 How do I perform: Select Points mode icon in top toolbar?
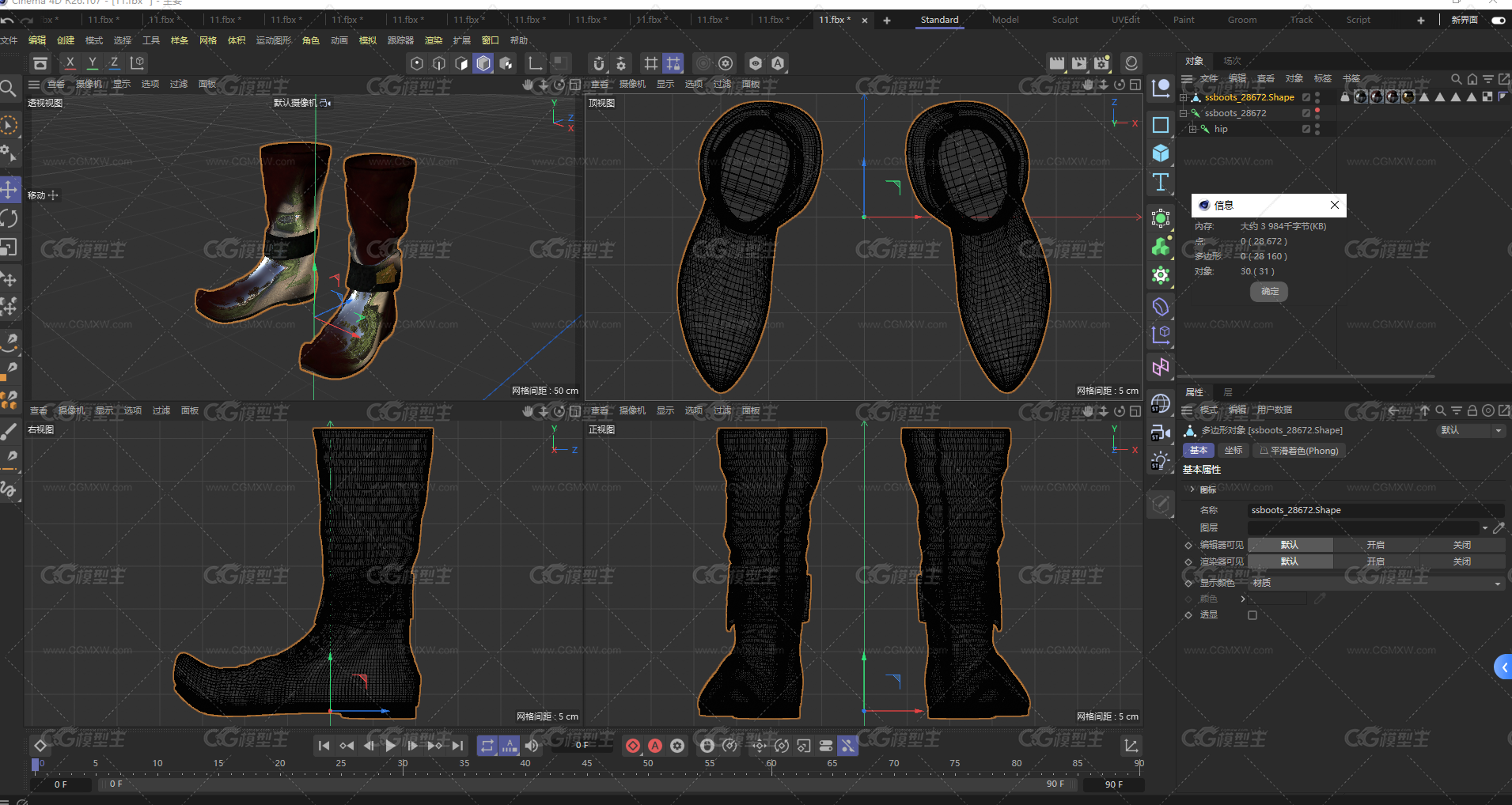point(417,63)
